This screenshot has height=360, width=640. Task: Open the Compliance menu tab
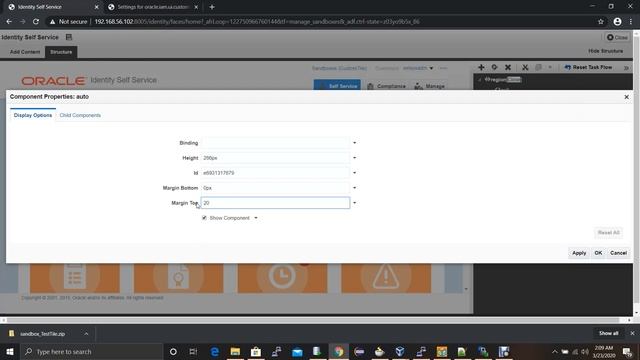point(386,86)
